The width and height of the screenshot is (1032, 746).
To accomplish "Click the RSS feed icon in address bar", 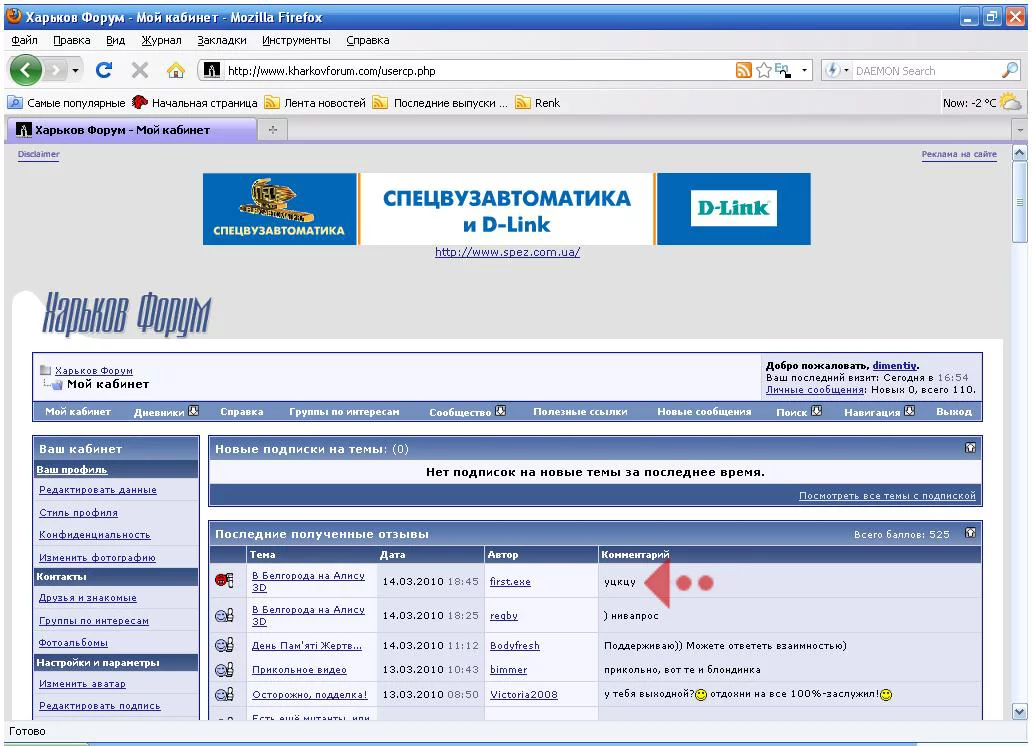I will [743, 71].
